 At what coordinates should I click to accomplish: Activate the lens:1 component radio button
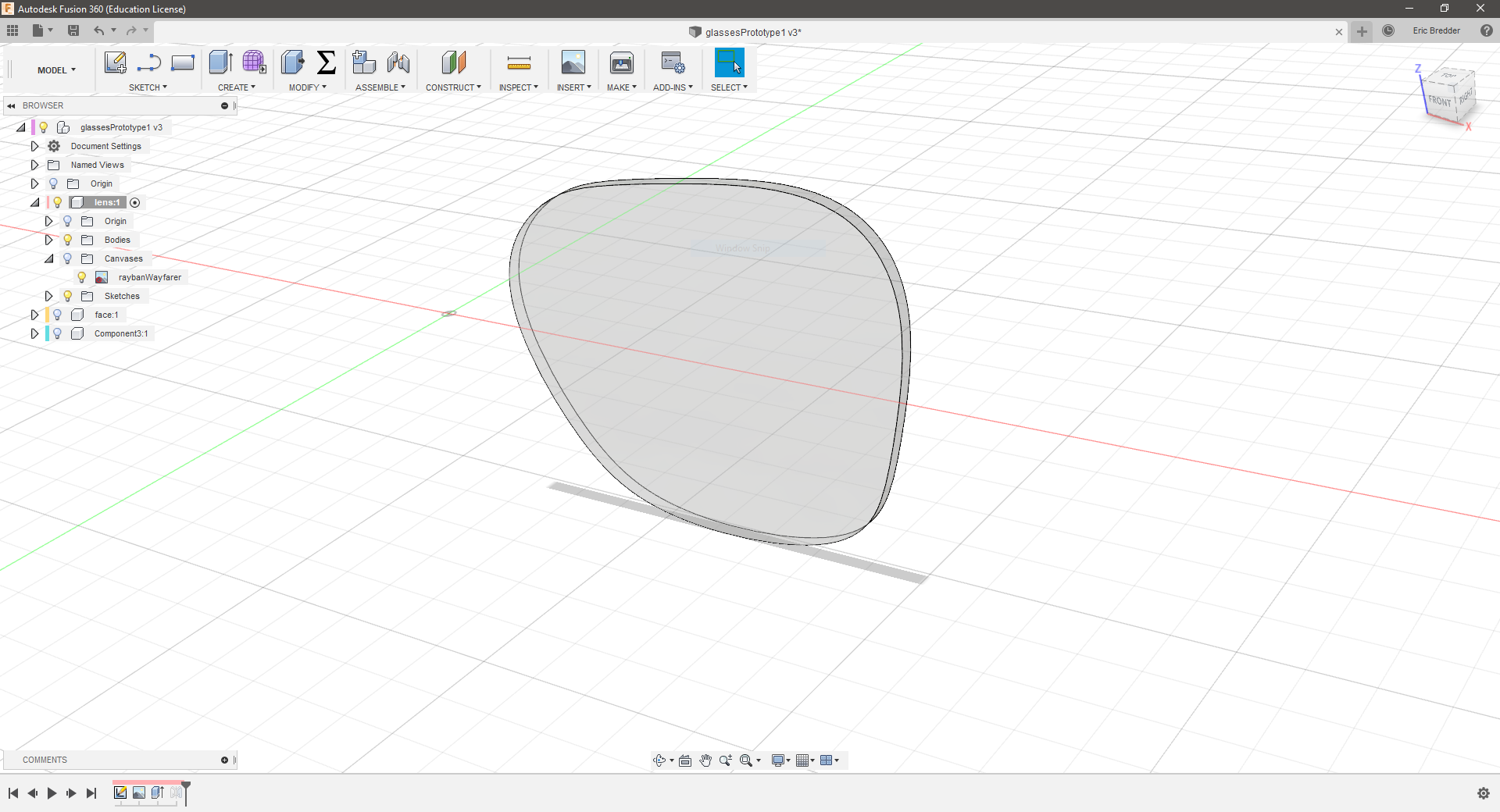135,202
